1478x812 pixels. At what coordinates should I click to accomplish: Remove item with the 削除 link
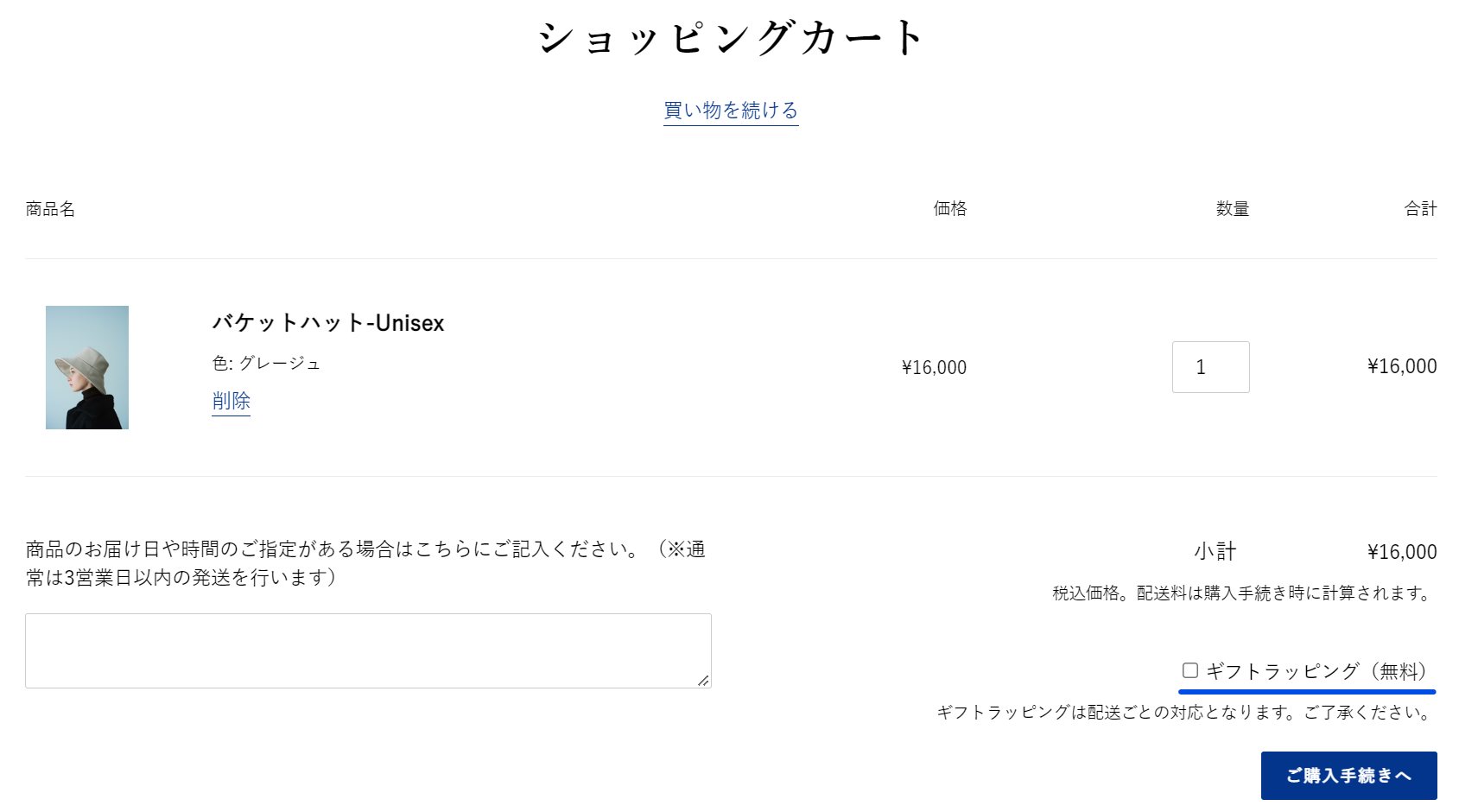click(x=231, y=401)
